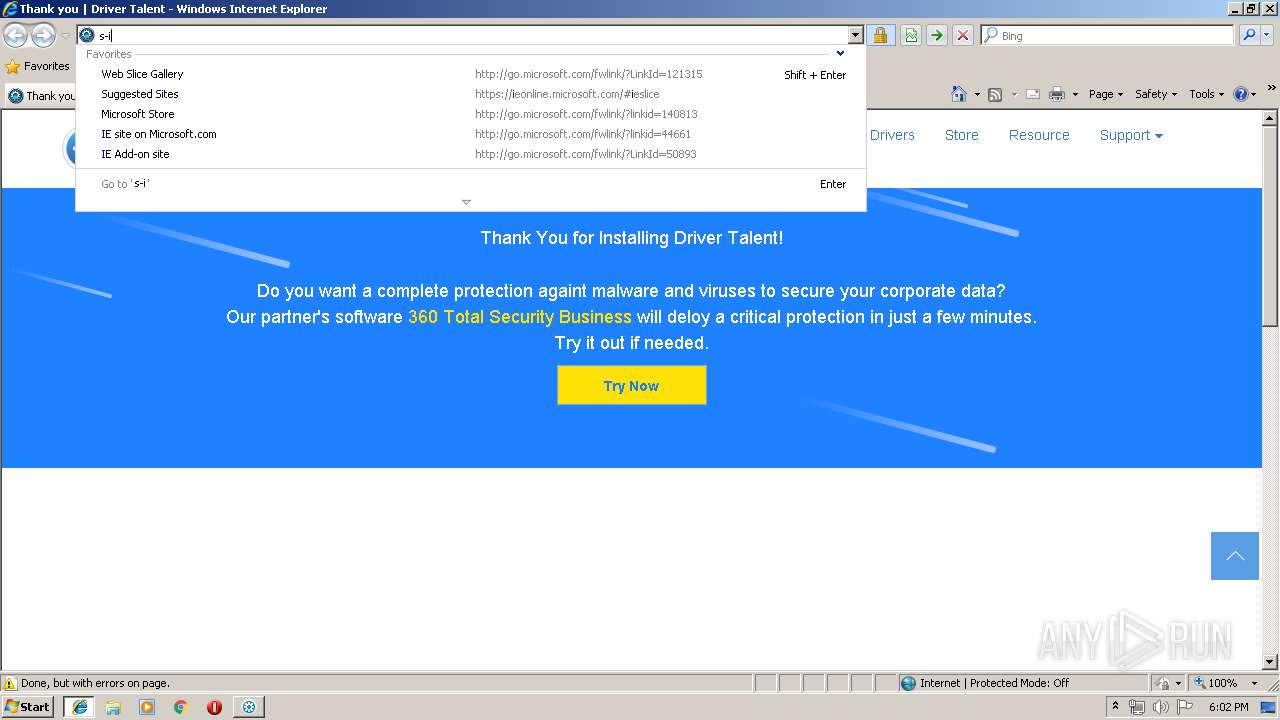Open Favorites star button
1280x720 pixels.
(37, 66)
